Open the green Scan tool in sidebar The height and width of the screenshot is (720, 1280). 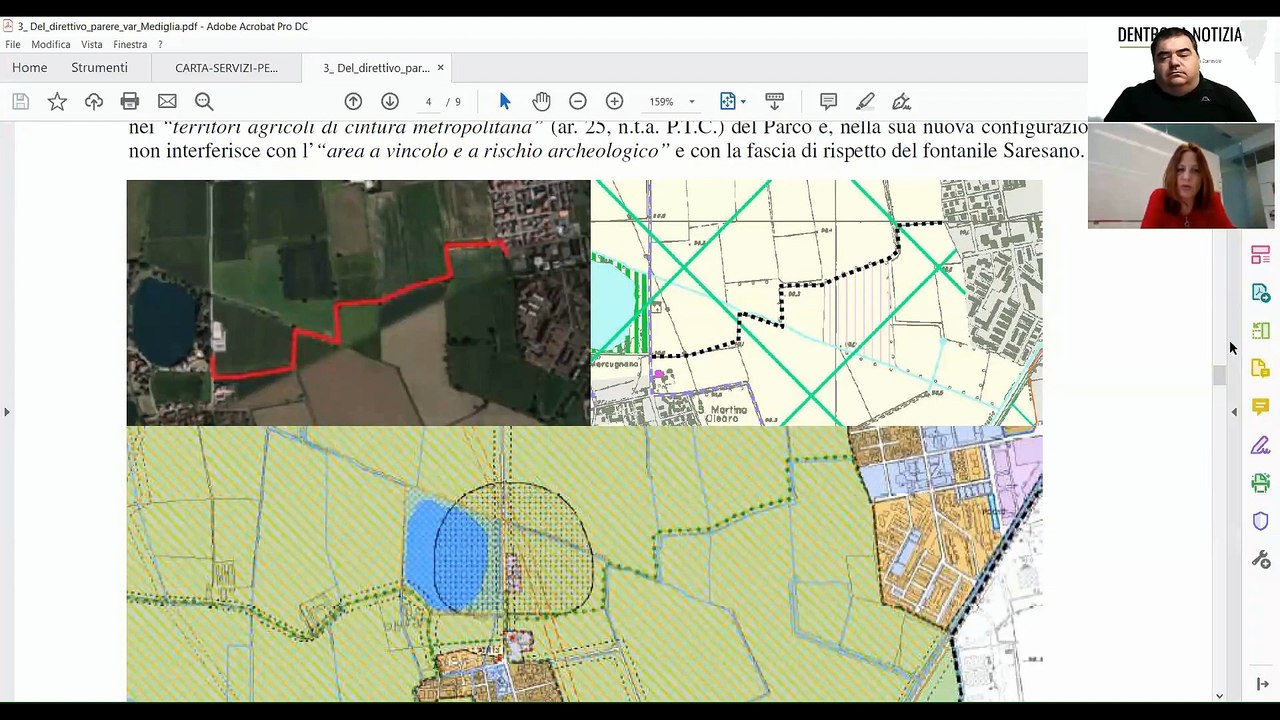(1260, 483)
